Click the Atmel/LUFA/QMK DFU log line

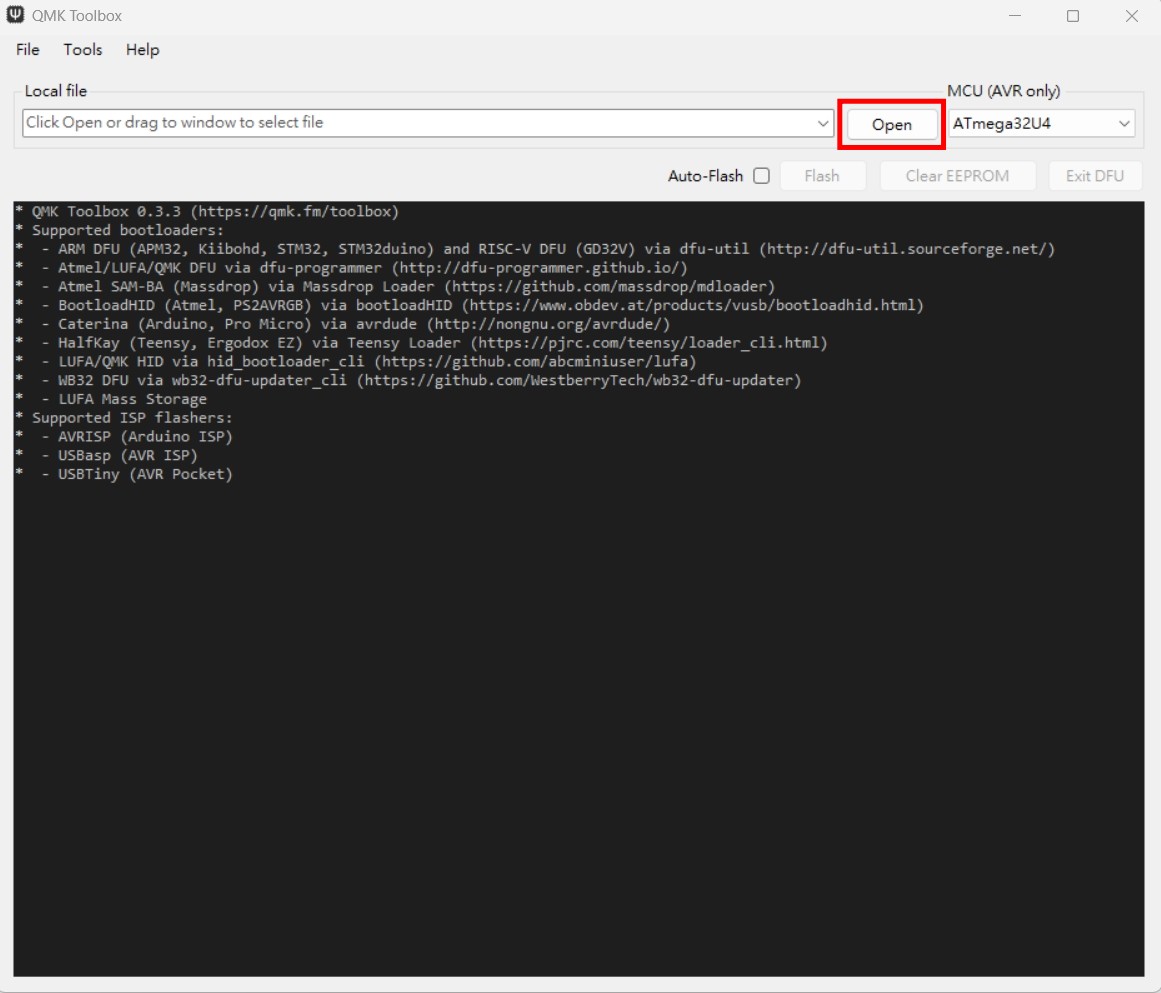[352, 268]
